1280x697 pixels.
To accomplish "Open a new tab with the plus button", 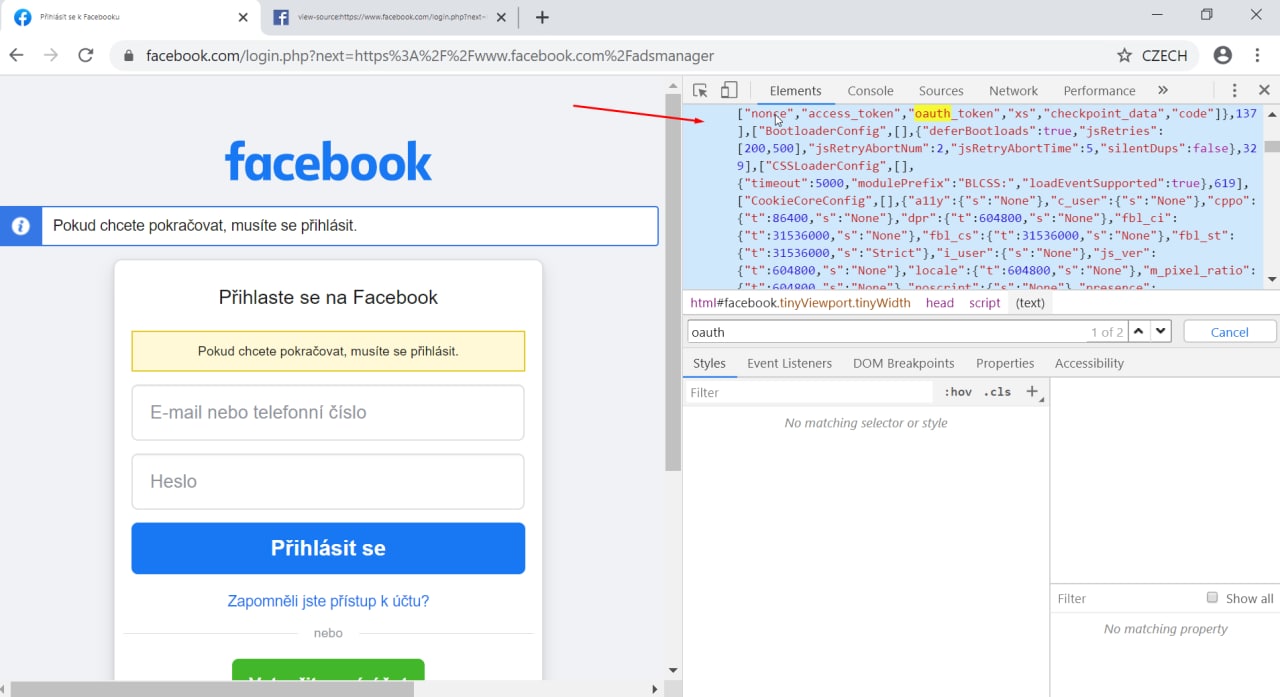I will tap(542, 17).
